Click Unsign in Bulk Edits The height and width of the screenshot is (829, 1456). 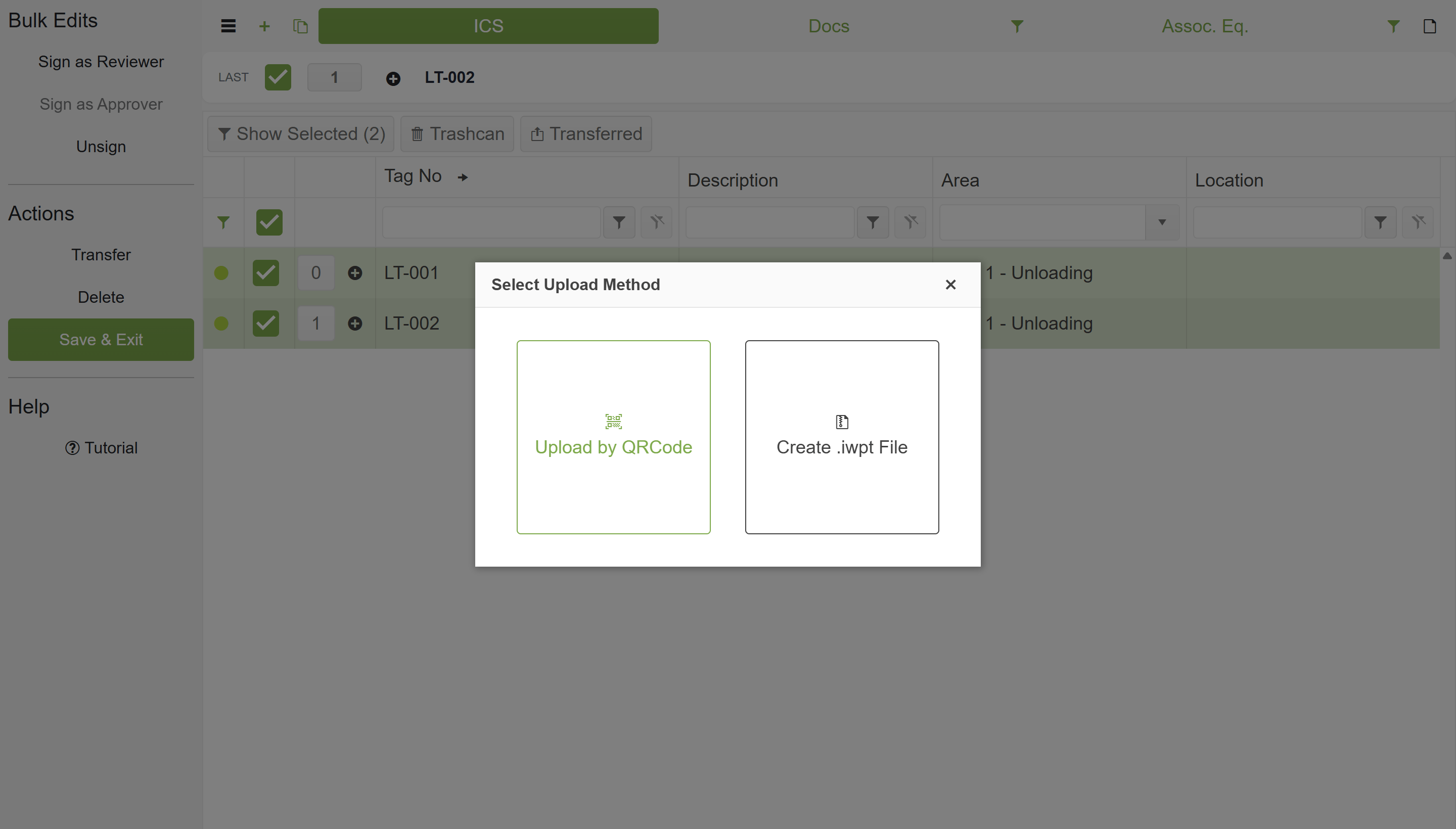point(101,147)
